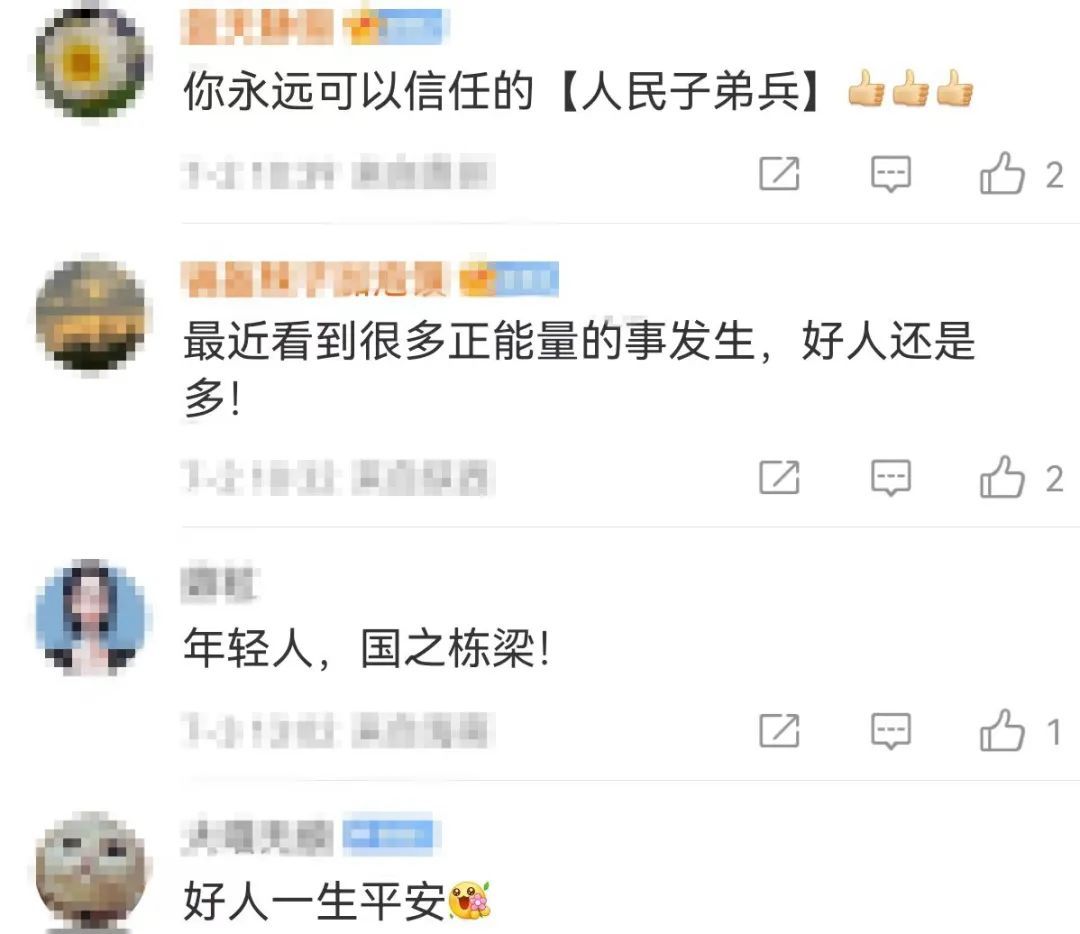Tap the second commenter's membership badge

pyautogui.click(x=508, y=279)
